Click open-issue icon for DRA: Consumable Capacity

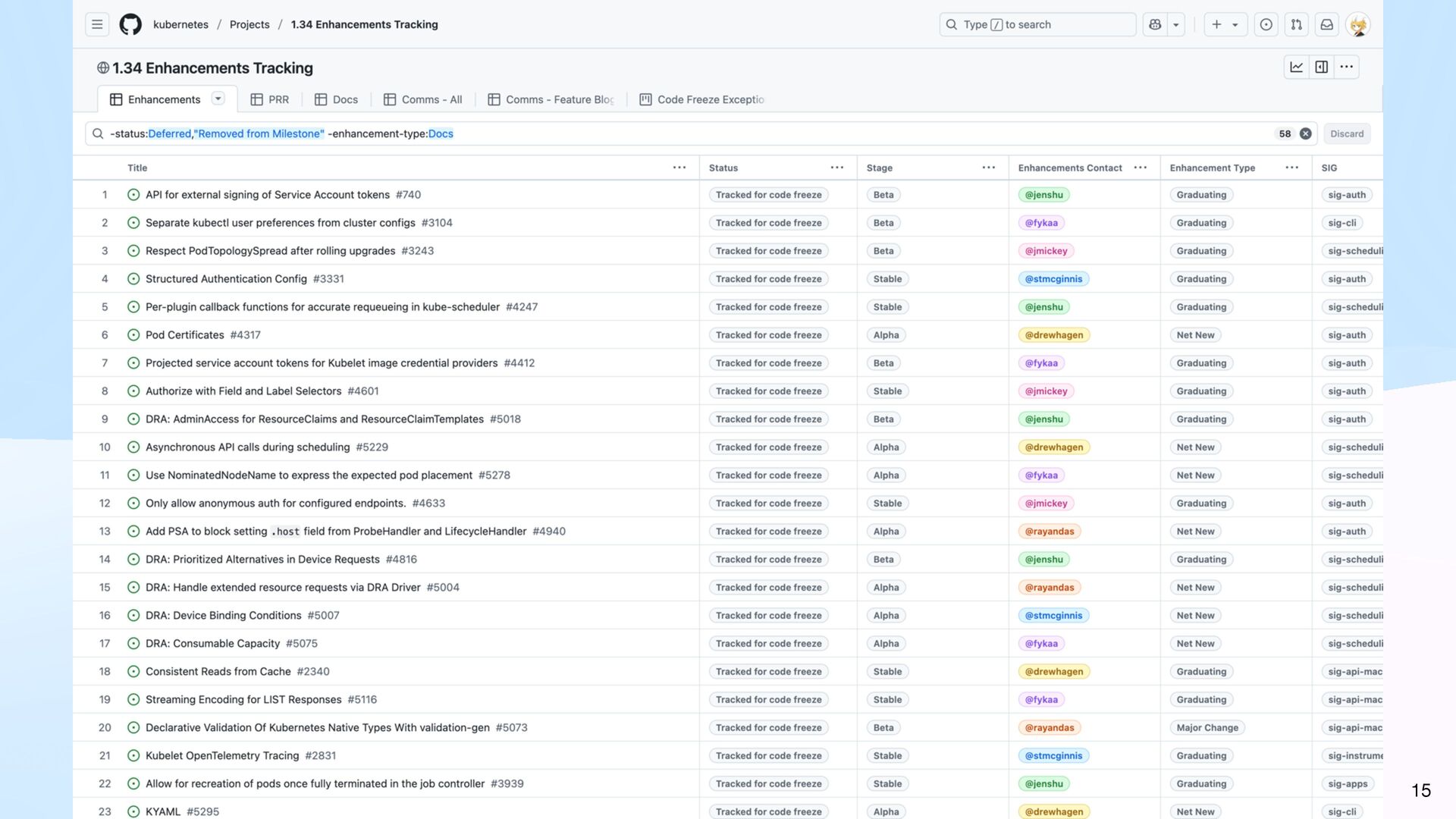coord(133,643)
